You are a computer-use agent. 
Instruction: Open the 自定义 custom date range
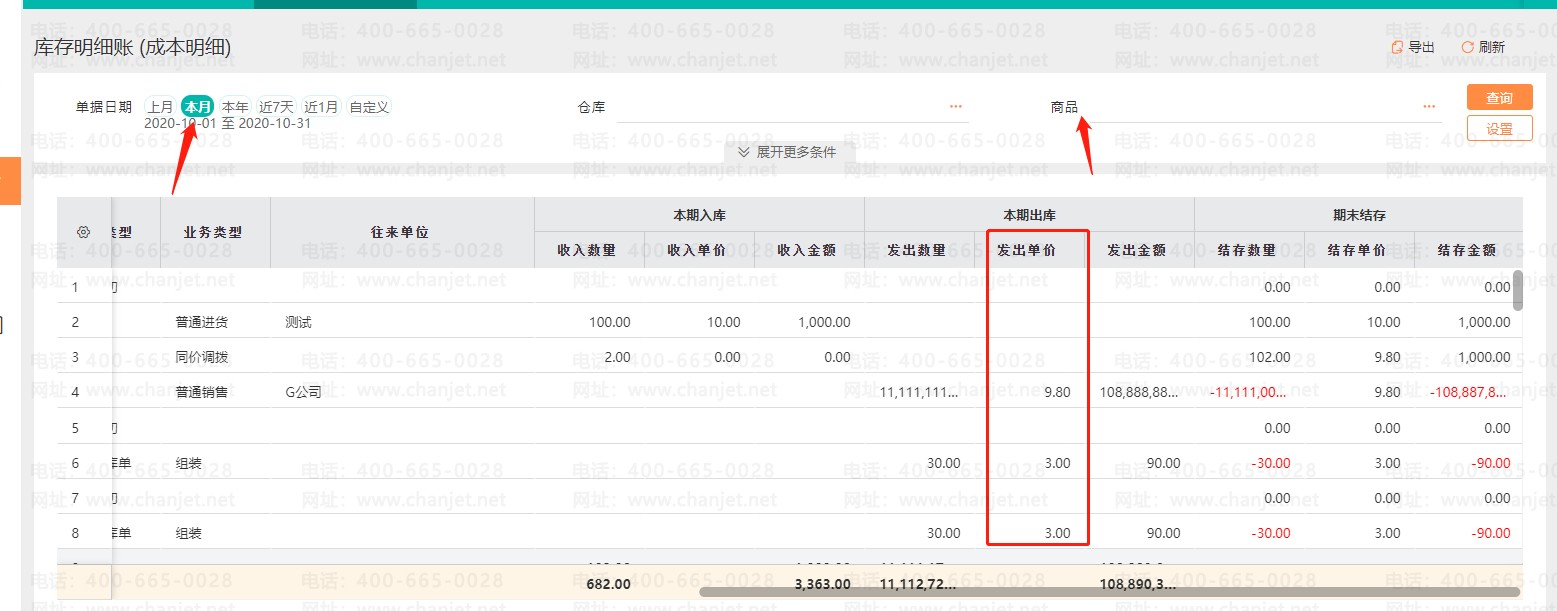[x=368, y=107]
